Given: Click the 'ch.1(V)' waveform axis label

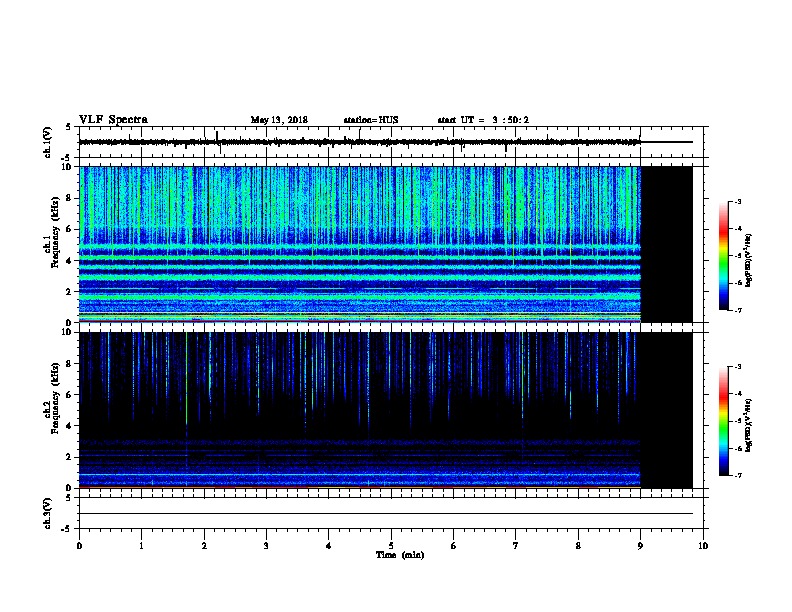Looking at the screenshot, I should click(48, 142).
